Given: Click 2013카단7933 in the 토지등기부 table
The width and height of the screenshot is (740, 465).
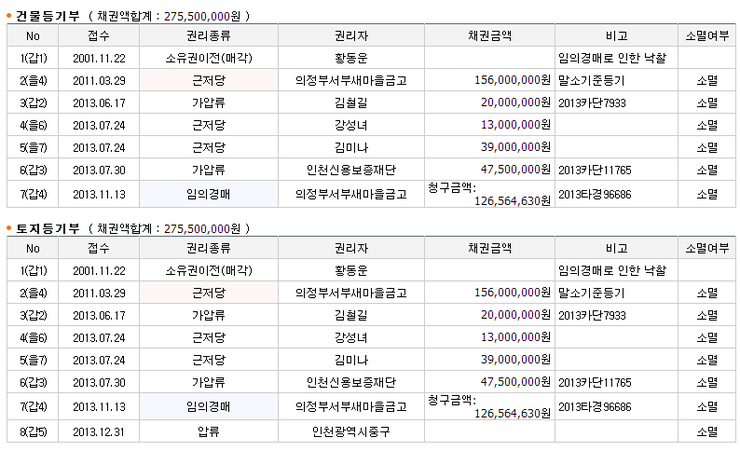Looking at the screenshot, I should coord(592,315).
